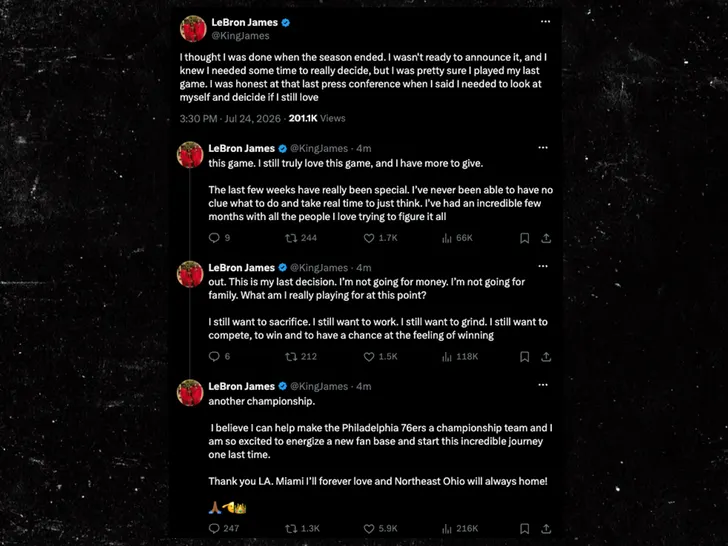Share the tweet with 66K views

coord(546,238)
